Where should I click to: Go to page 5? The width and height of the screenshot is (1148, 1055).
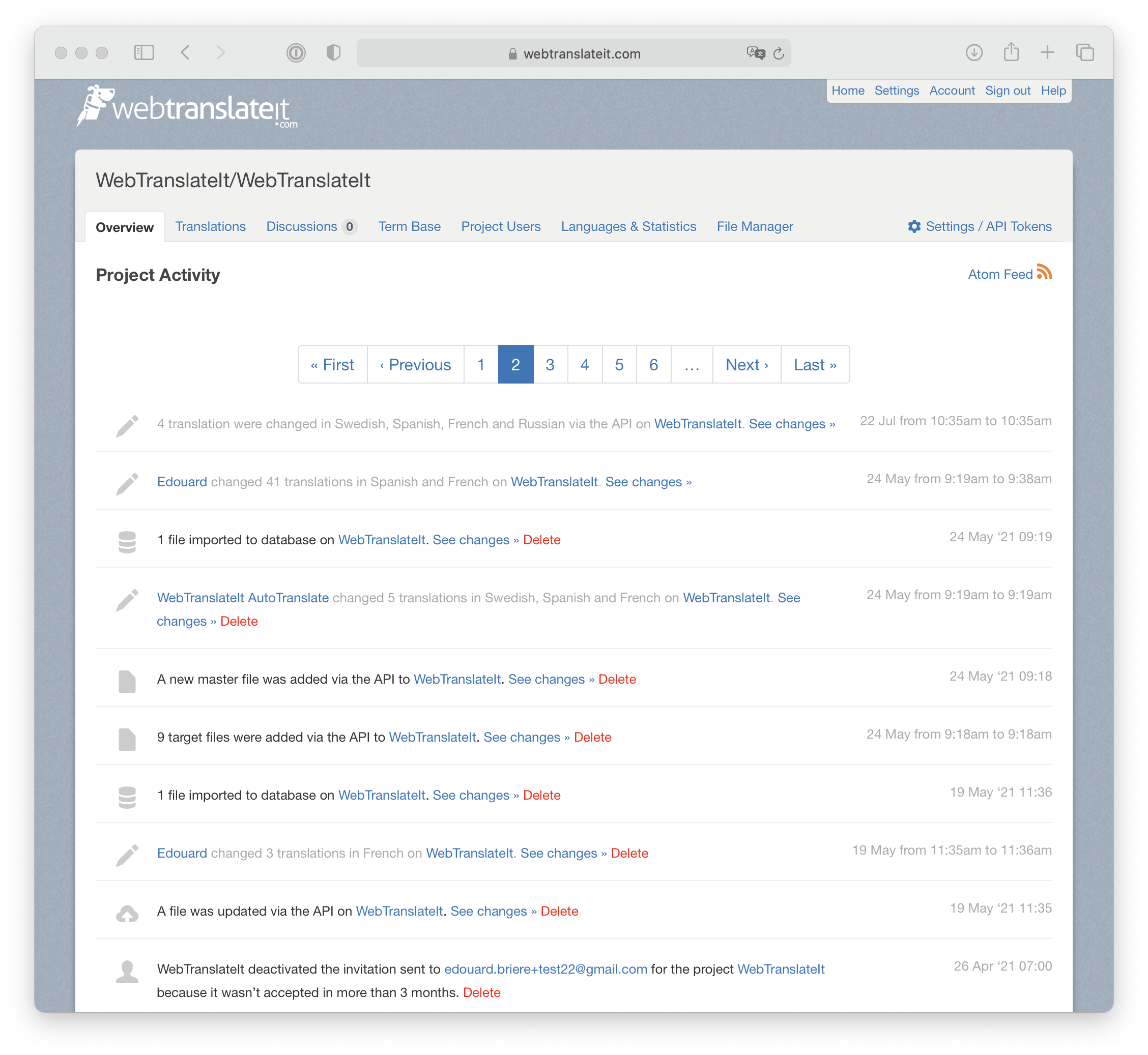tap(619, 364)
